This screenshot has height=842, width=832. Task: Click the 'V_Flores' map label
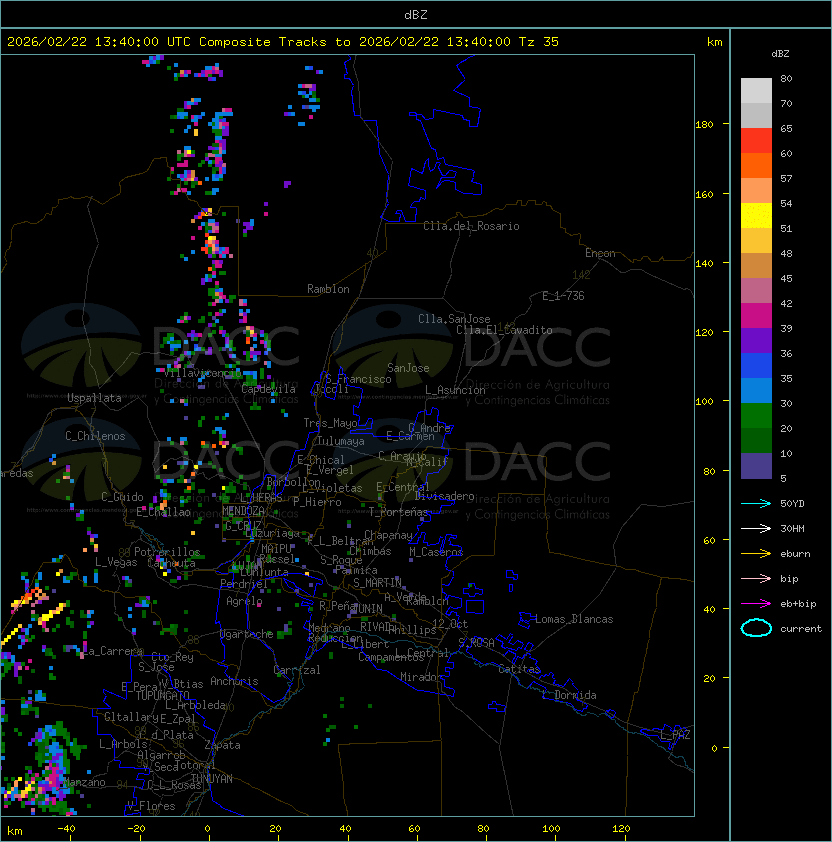tap(151, 806)
